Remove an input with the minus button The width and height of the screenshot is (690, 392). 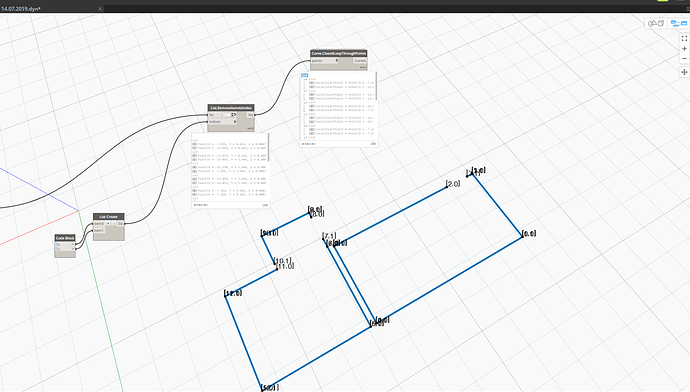(113, 223)
